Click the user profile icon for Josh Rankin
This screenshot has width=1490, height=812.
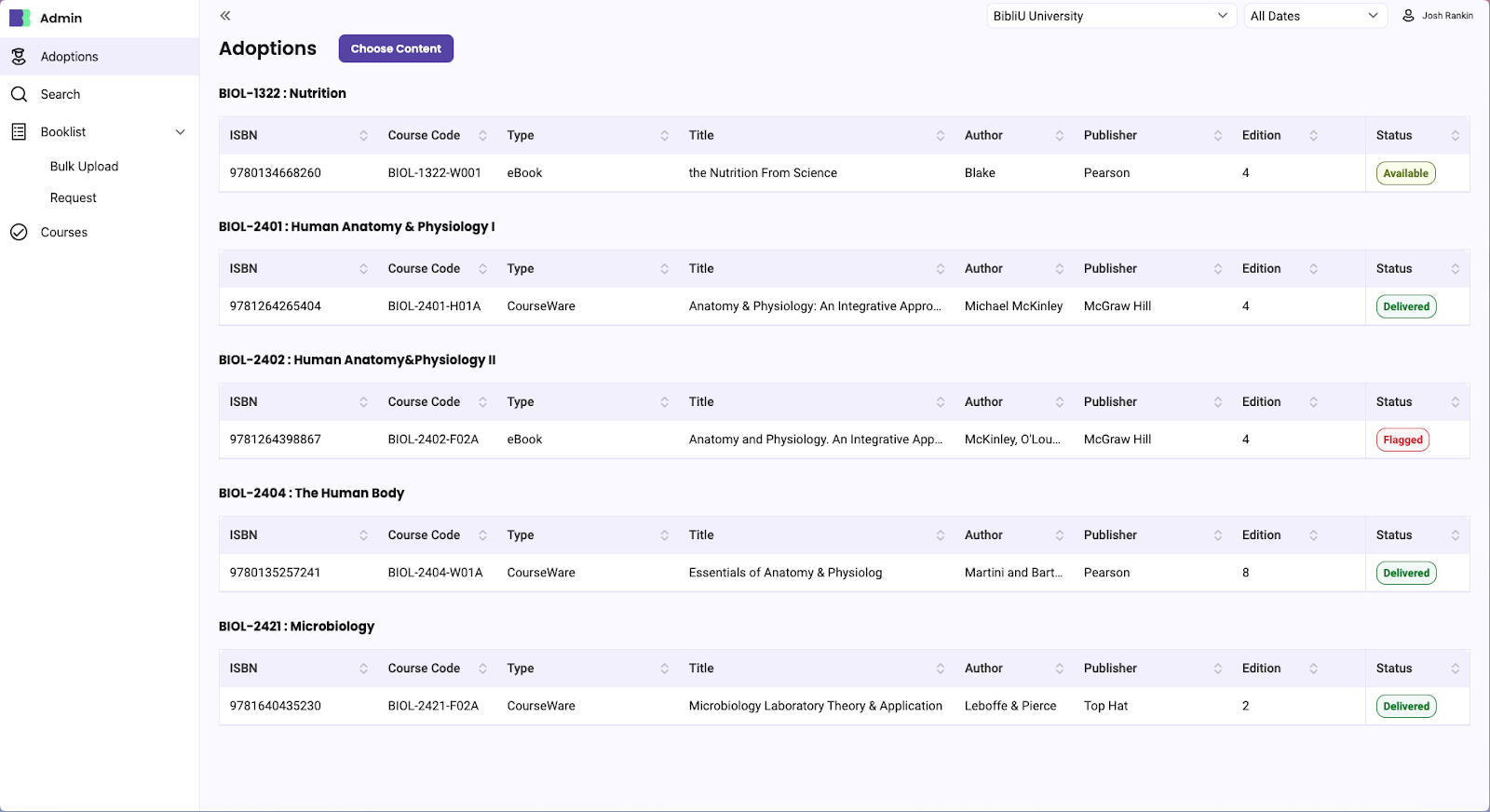[x=1408, y=16]
